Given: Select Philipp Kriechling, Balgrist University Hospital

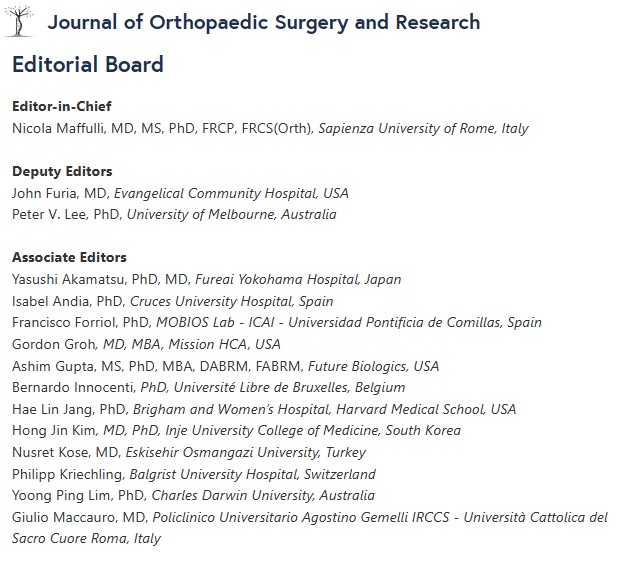Looking at the screenshot, I should [x=194, y=474].
